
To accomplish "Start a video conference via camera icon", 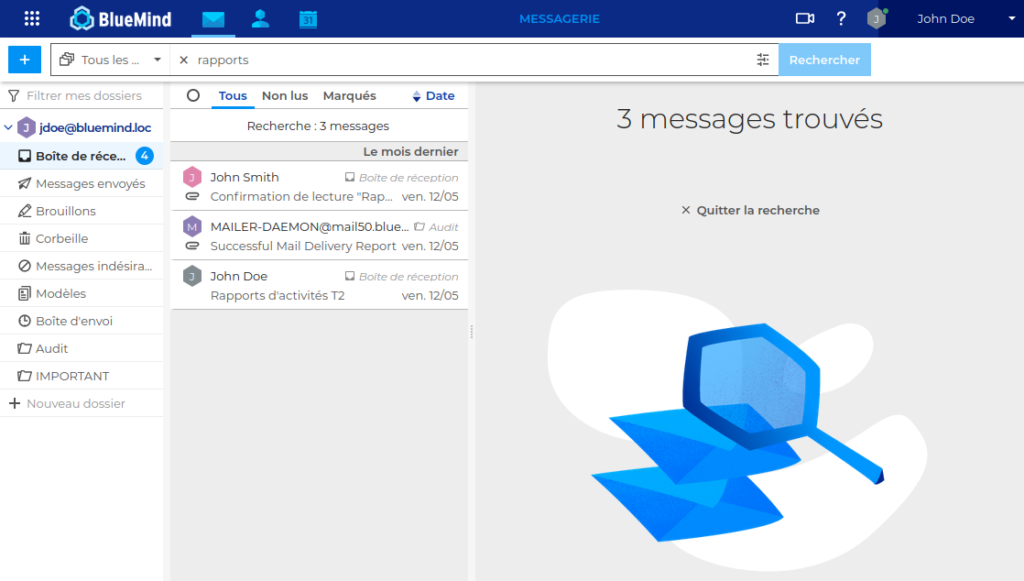I will click(x=805, y=19).
